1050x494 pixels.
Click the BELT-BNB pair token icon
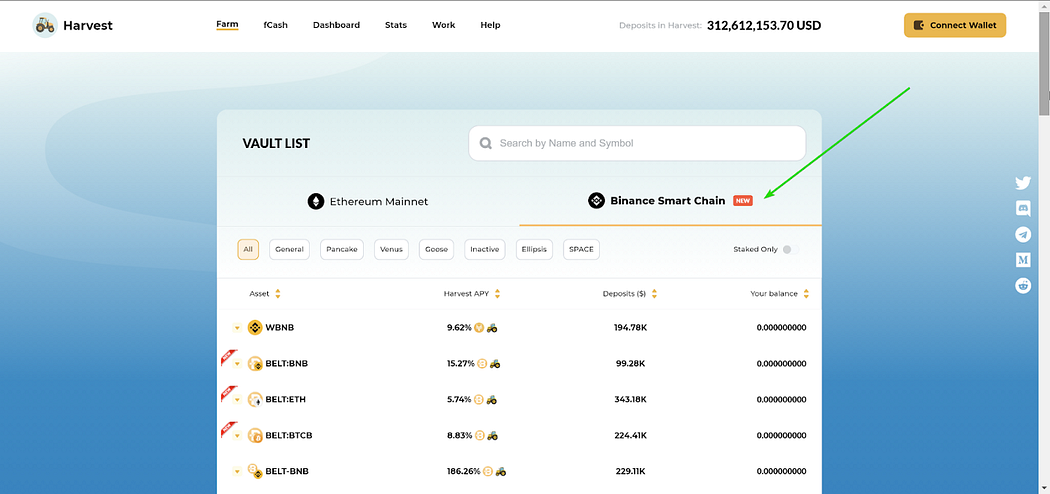click(x=254, y=471)
